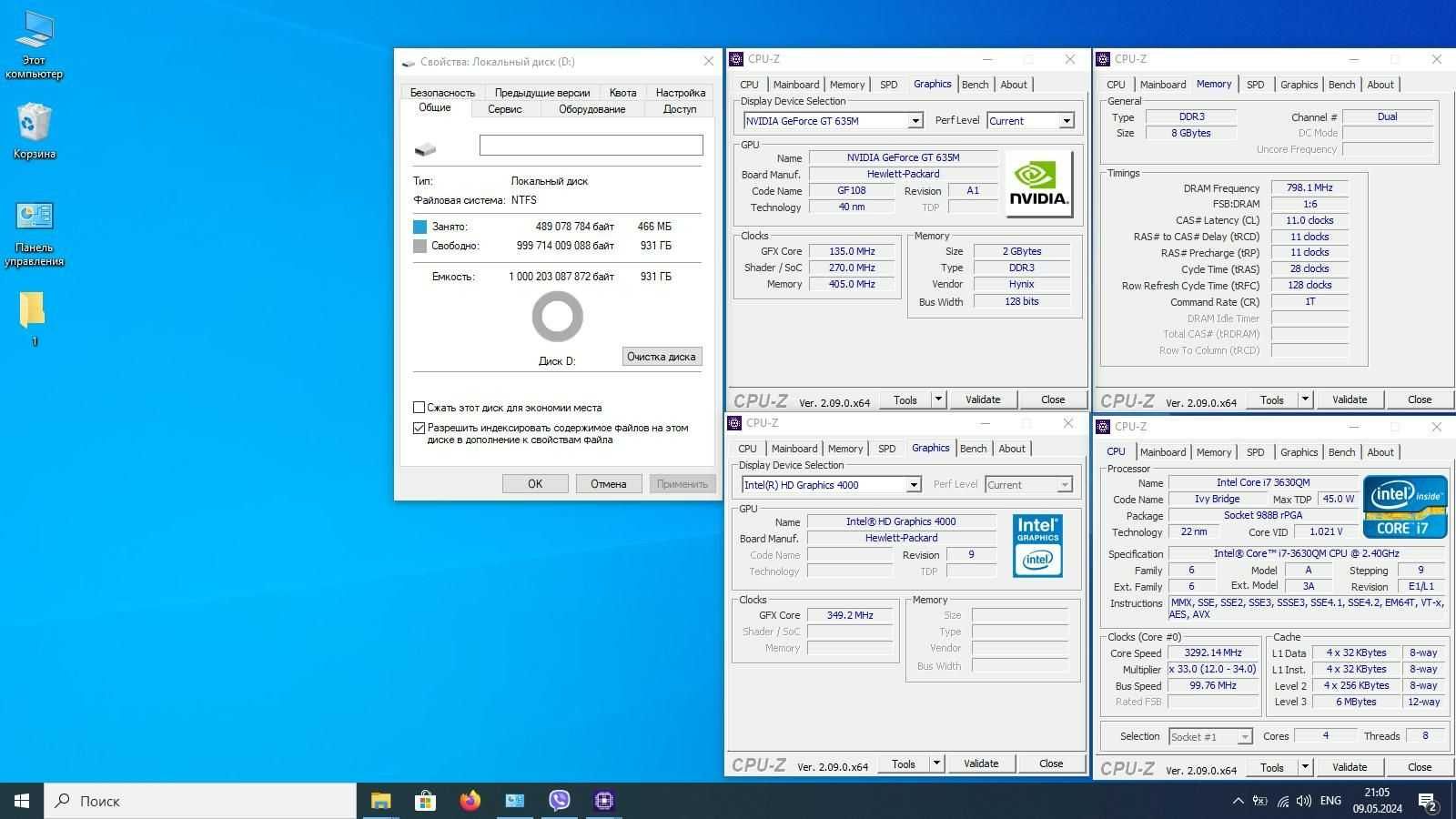Screen dimensions: 1456x819
Task: Open the Настройка tab
Action: 681,93
